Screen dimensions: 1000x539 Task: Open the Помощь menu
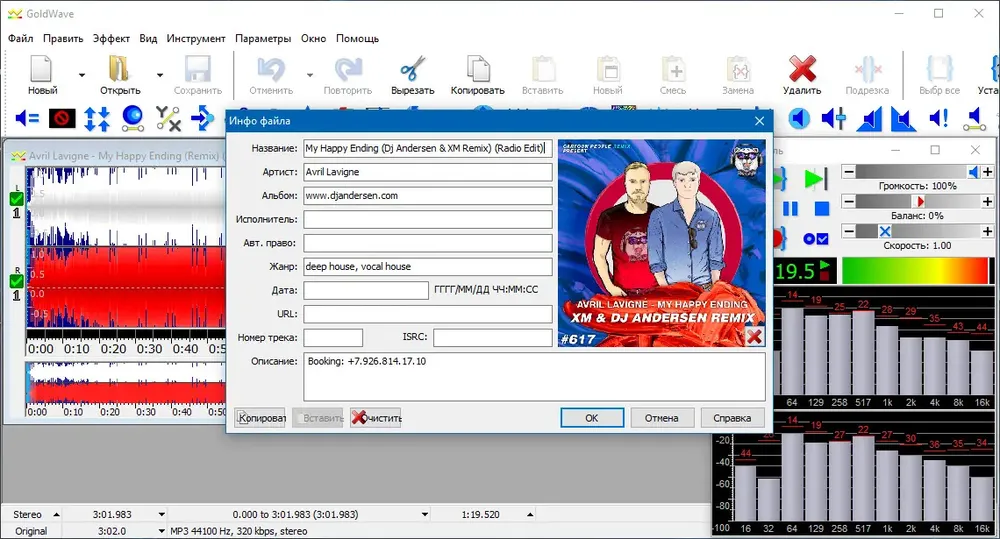point(357,38)
